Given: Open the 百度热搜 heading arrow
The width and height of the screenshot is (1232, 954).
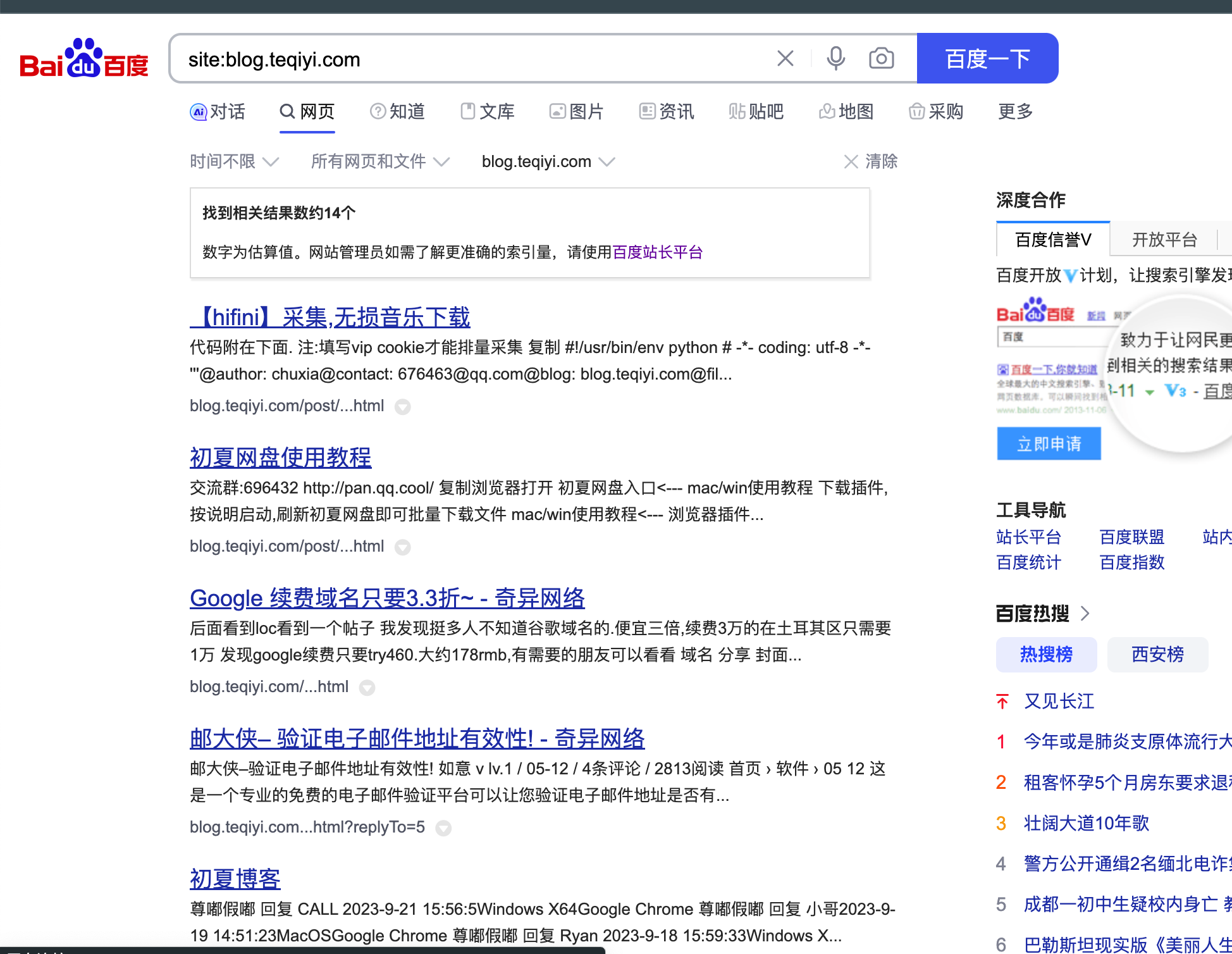Looking at the screenshot, I should coord(1085,613).
